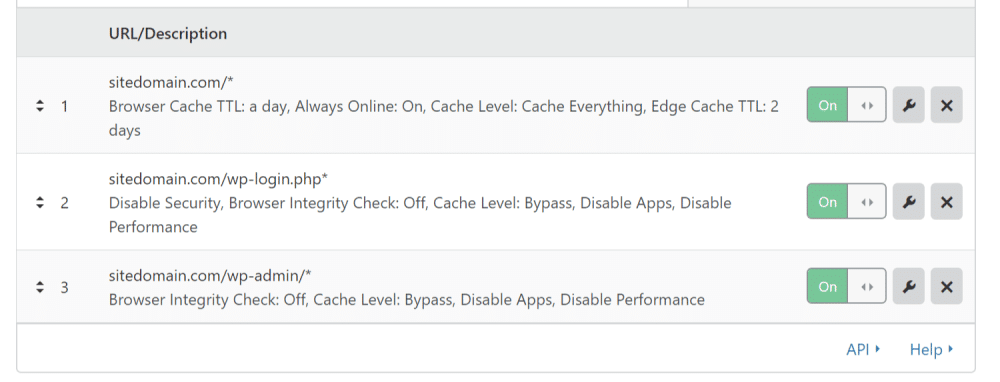Click rule 3 toggle slider handle
This screenshot has width=1000, height=382.
(867, 286)
